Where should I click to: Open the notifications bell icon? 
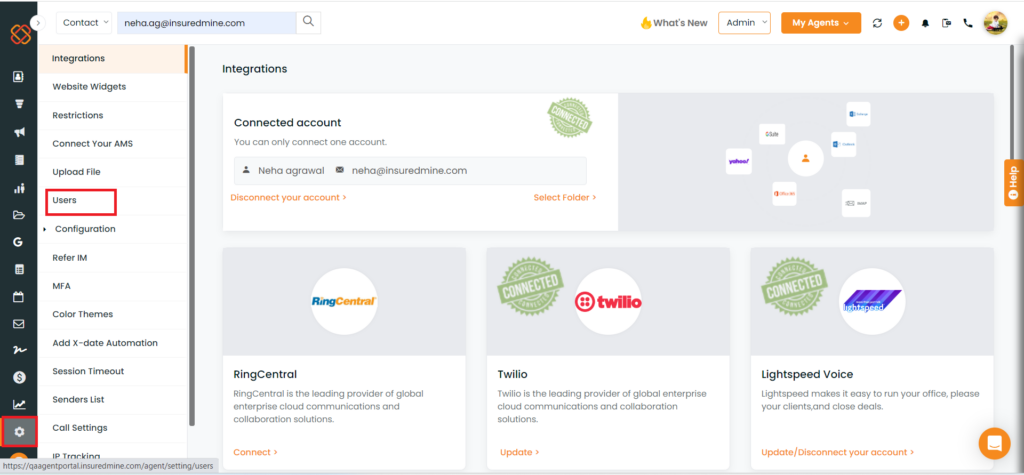tap(925, 23)
